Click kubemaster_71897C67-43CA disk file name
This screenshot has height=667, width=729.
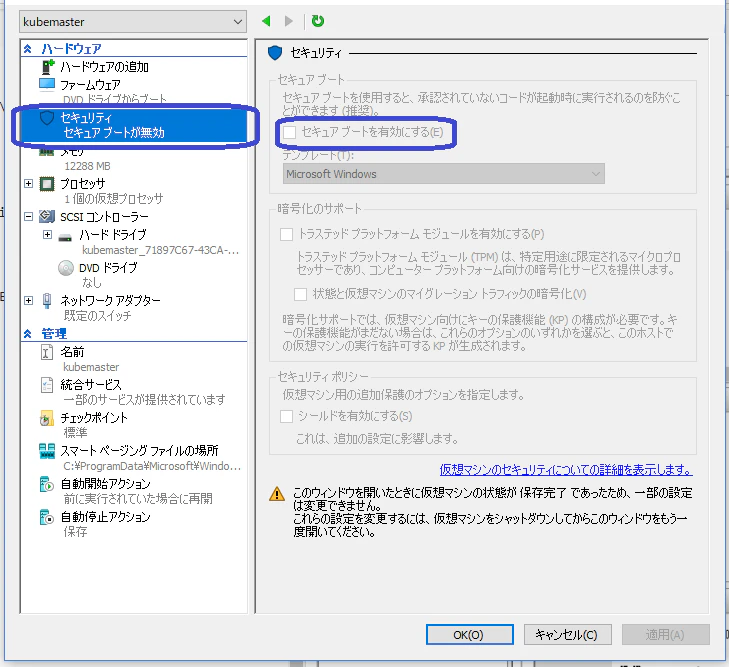click(160, 251)
